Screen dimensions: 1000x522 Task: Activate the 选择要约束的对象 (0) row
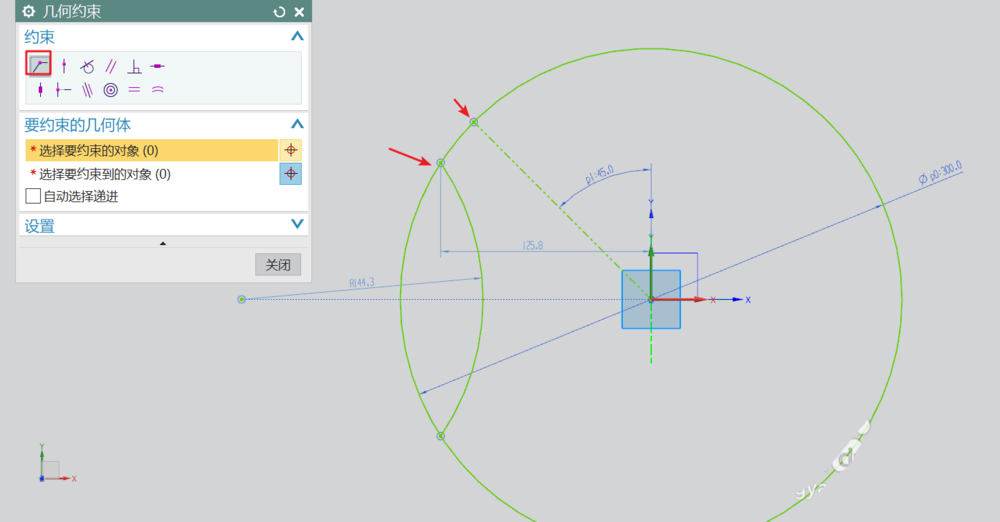pos(152,150)
